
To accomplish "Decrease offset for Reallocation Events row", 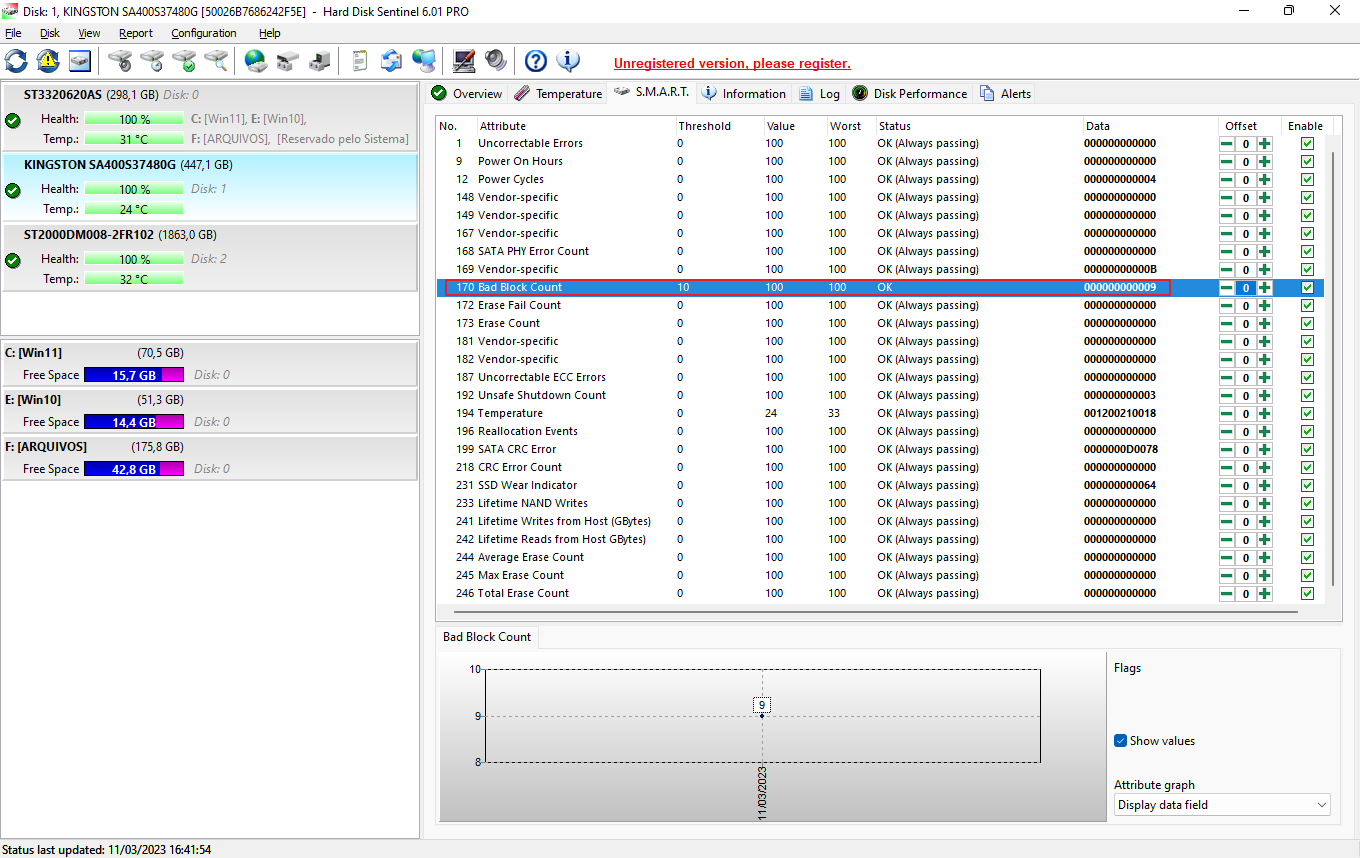I will coord(1226,432).
